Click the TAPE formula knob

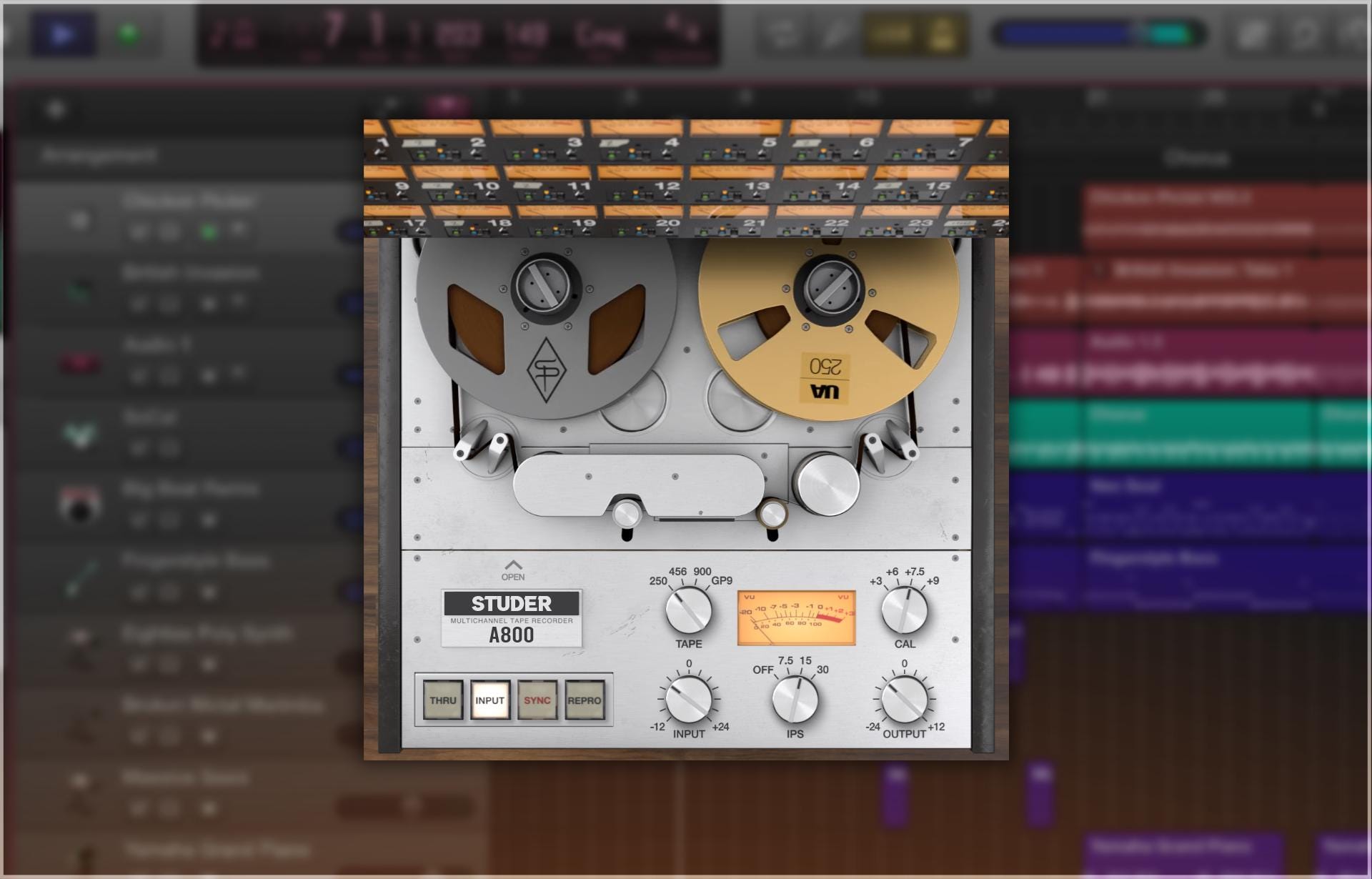coord(688,610)
